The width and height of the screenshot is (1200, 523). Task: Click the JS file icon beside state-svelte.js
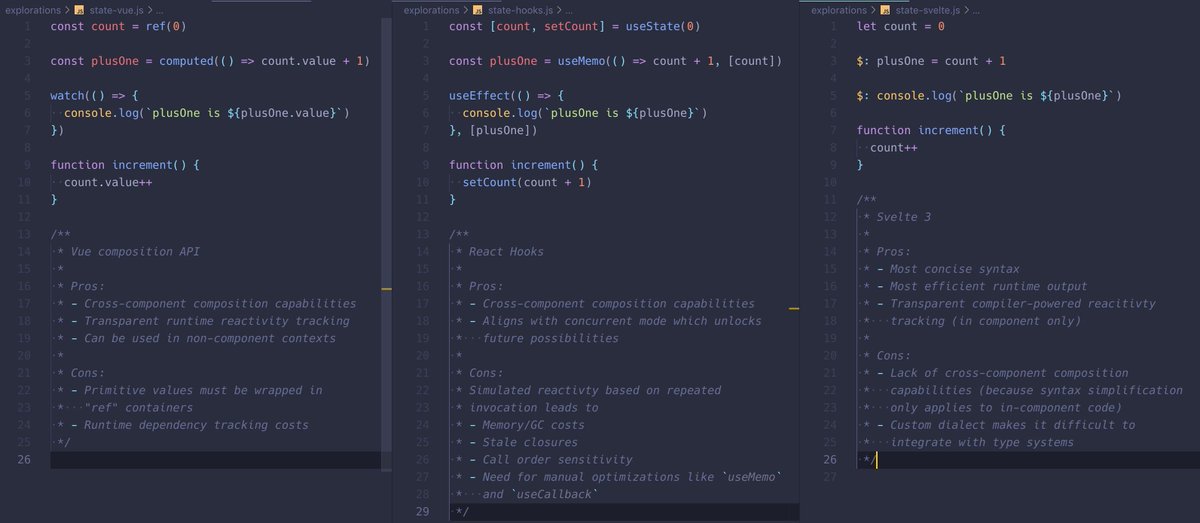(x=886, y=10)
